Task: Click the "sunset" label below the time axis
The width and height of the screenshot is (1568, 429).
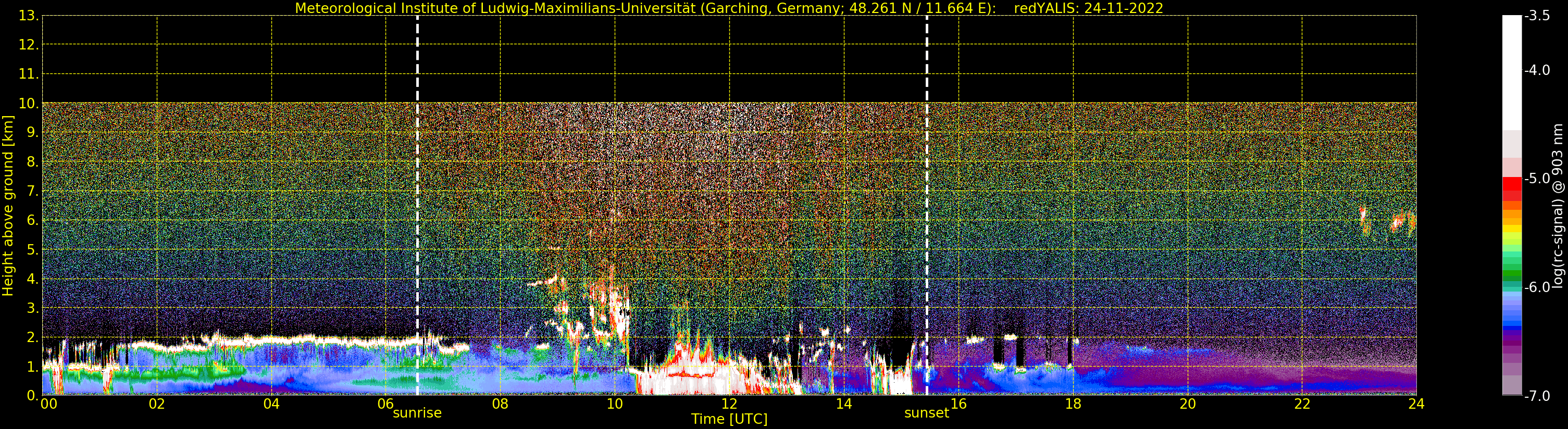Action: pyautogui.click(x=926, y=413)
